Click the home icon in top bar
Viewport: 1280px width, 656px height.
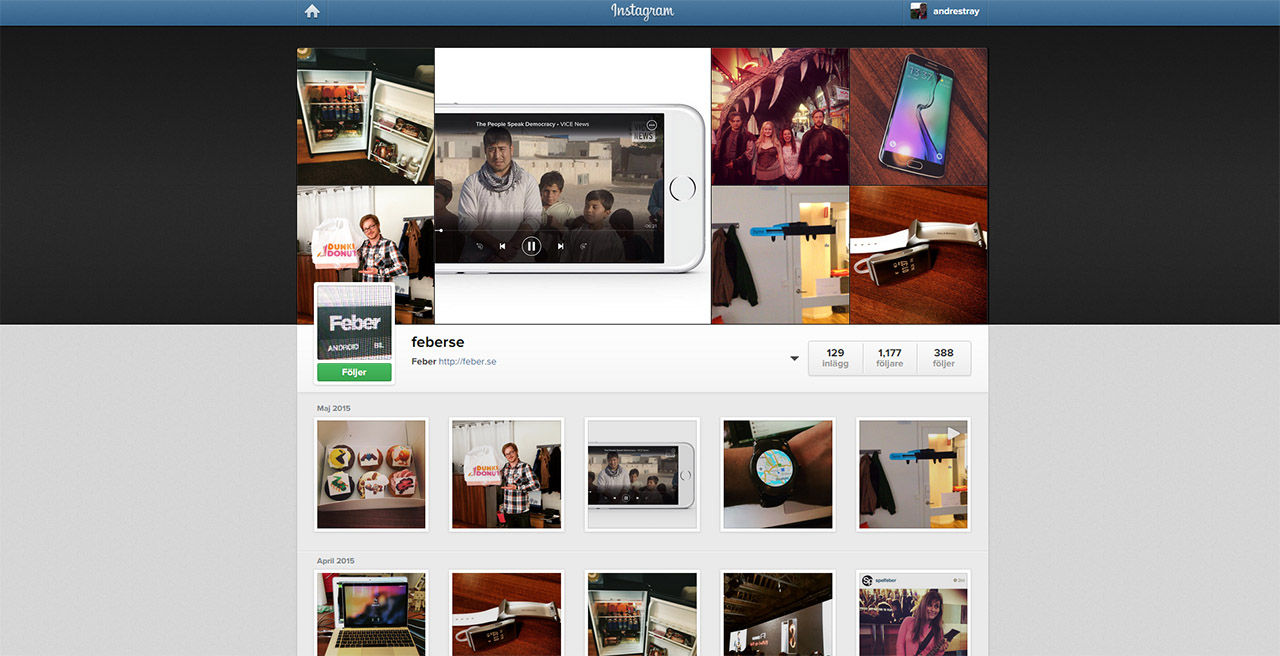pos(312,12)
